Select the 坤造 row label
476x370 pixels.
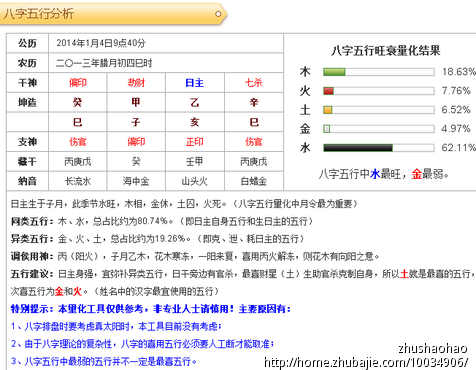pos(27,102)
